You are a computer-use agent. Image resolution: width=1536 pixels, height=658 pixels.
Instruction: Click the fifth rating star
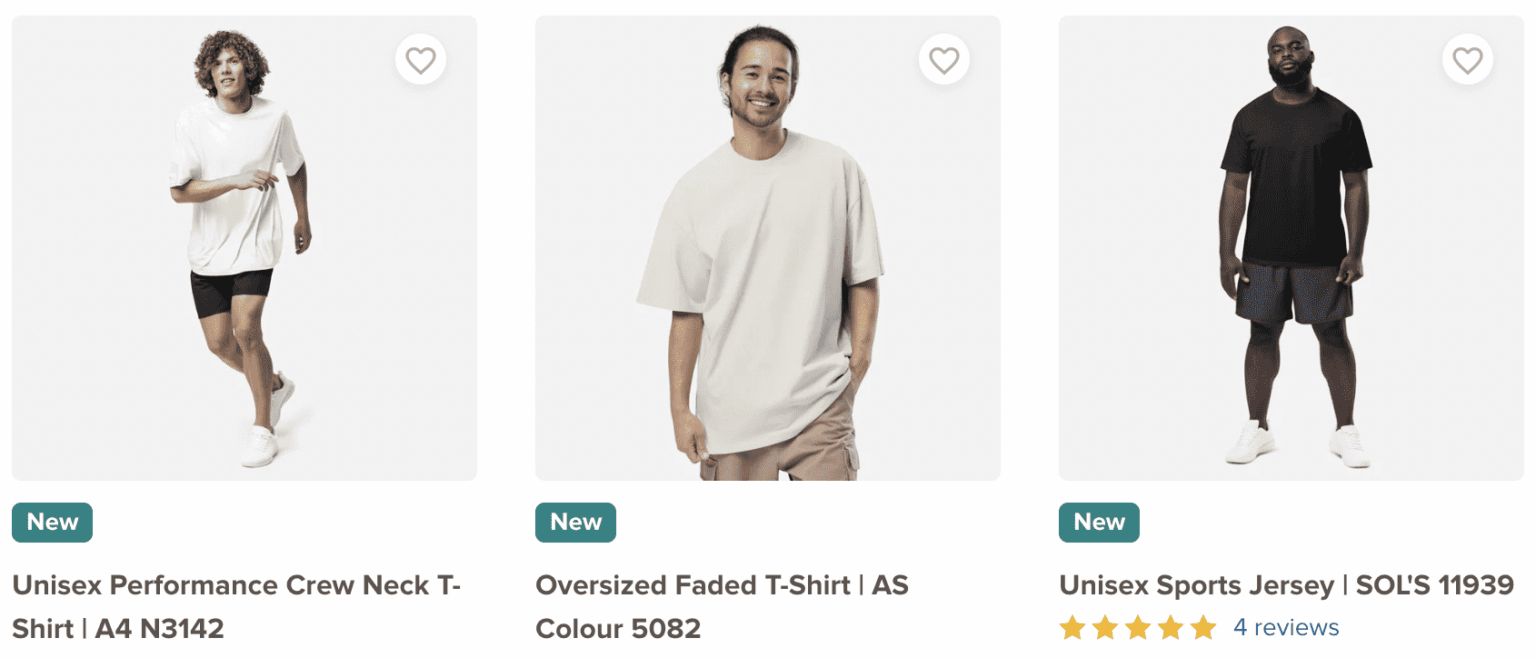click(1204, 628)
